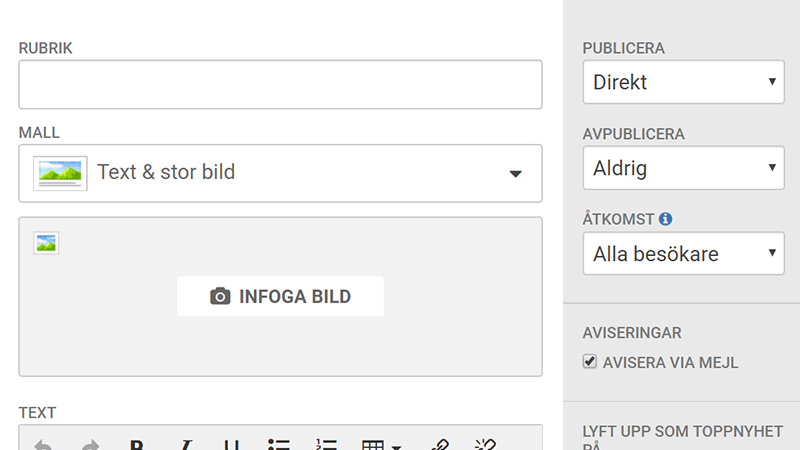The width and height of the screenshot is (800, 450).
Task: Open the Publicera dropdown showing Direkt
Action: [x=683, y=82]
